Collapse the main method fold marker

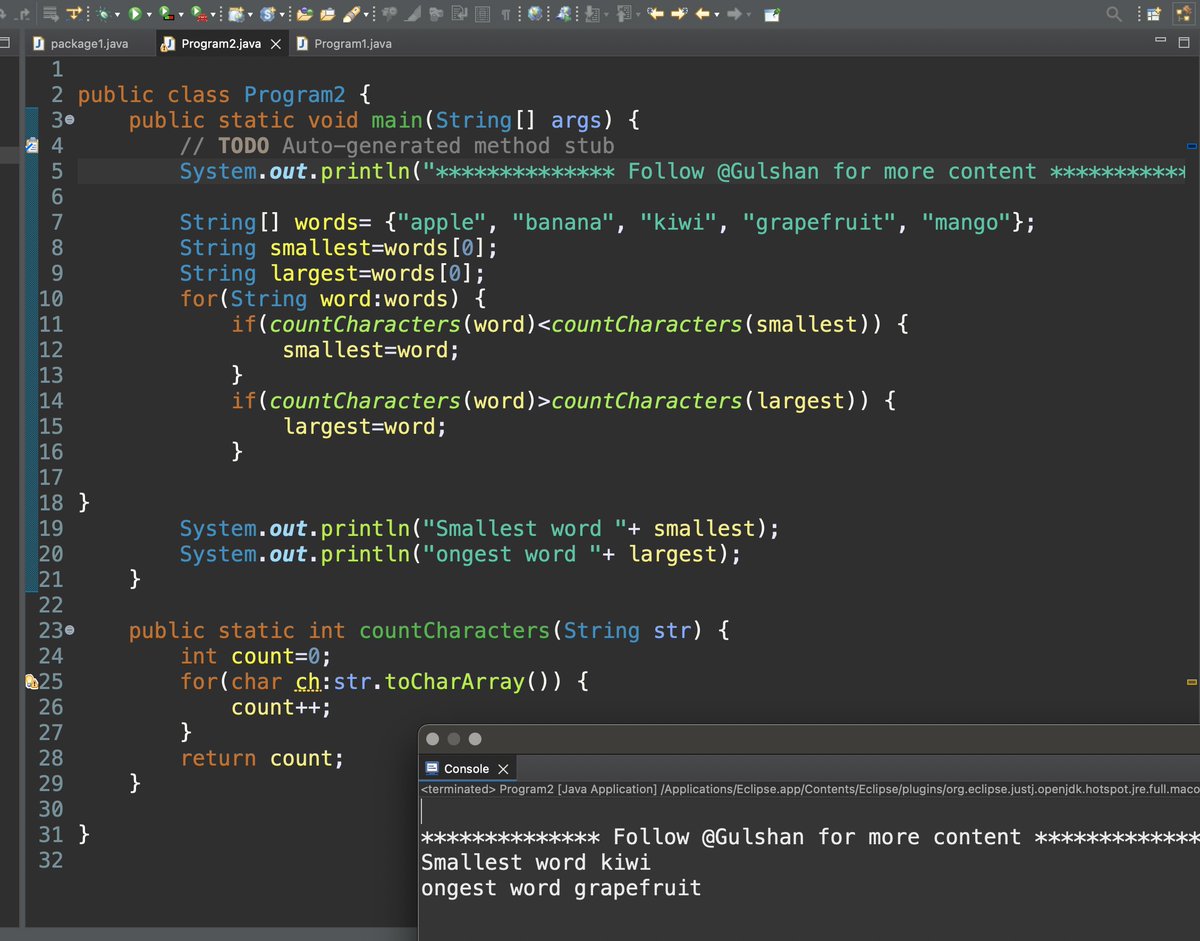coord(69,121)
